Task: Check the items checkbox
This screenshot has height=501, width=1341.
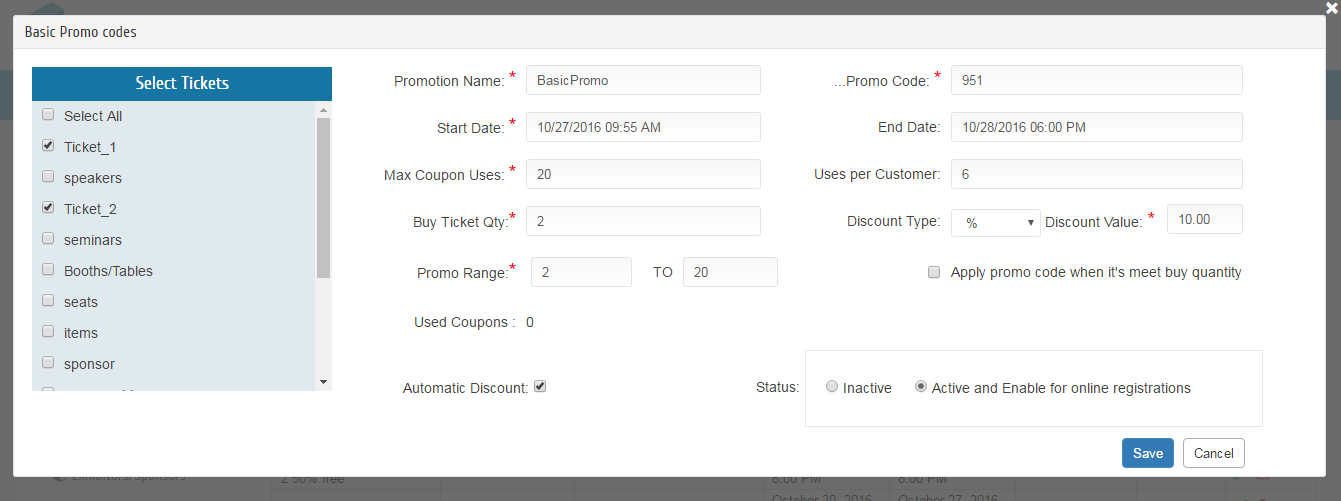Action: tap(48, 332)
